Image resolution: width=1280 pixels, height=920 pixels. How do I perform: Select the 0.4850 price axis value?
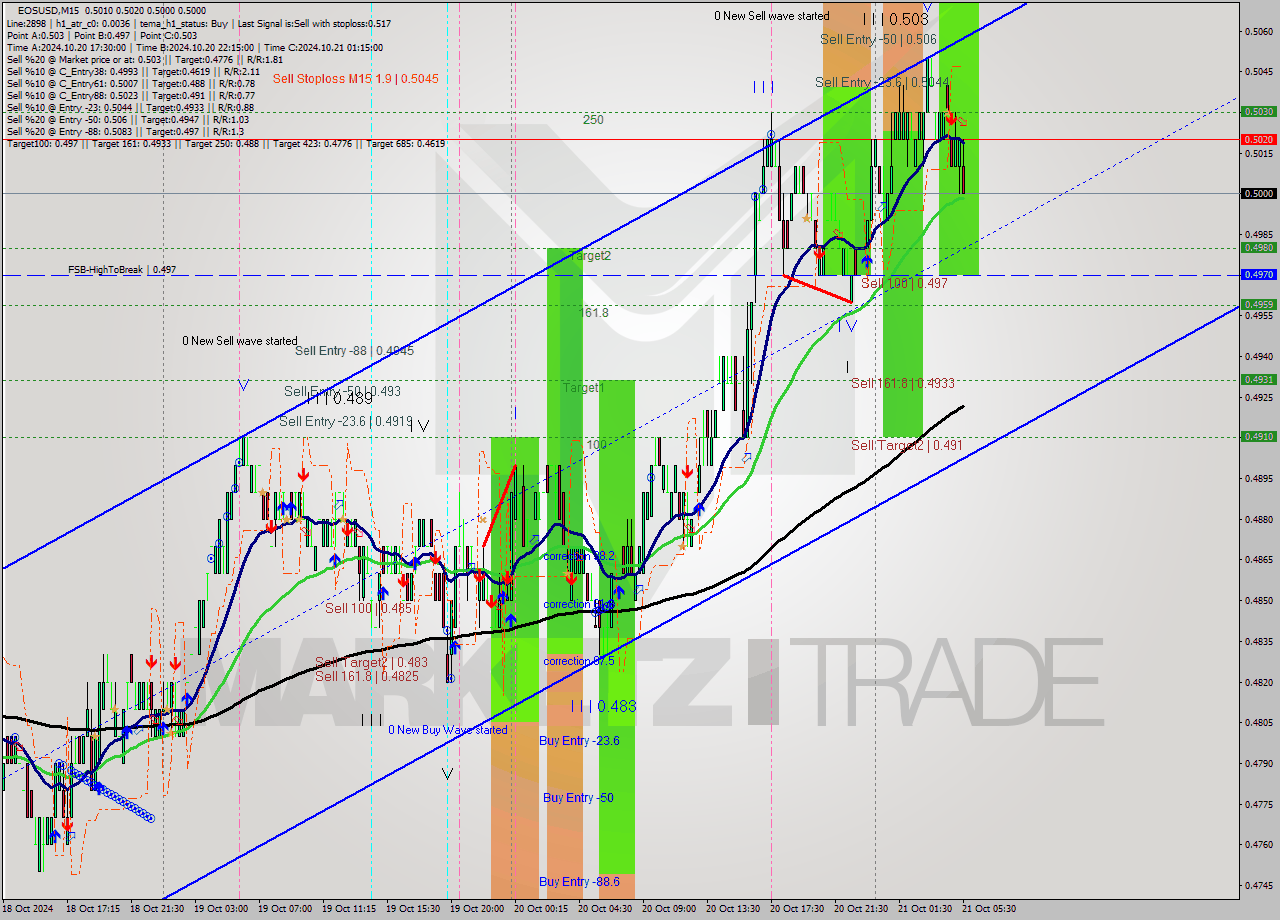pyautogui.click(x=1259, y=600)
